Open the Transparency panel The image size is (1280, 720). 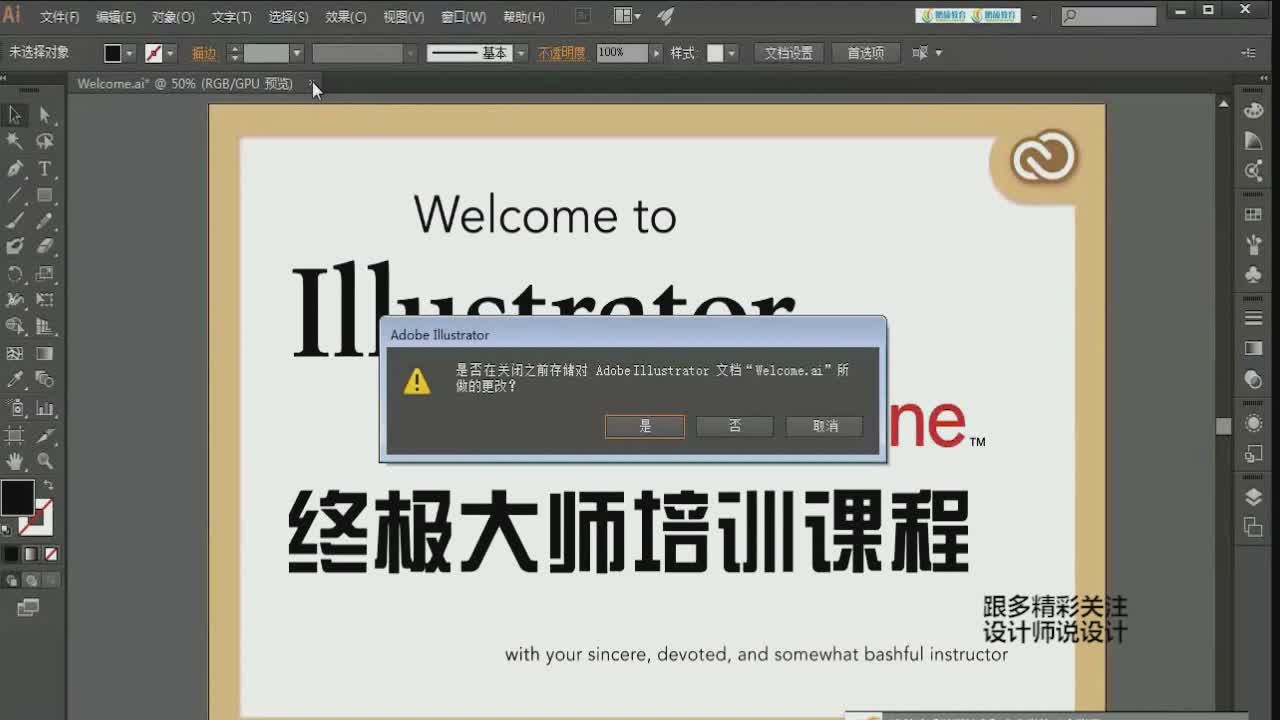[1253, 379]
